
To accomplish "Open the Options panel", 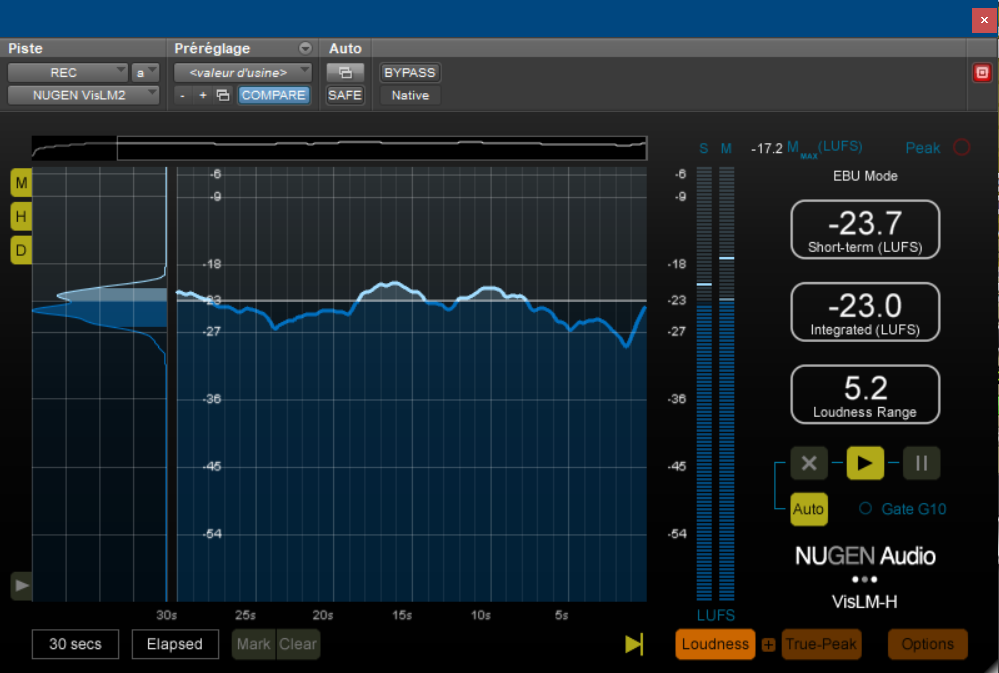I will [x=928, y=644].
